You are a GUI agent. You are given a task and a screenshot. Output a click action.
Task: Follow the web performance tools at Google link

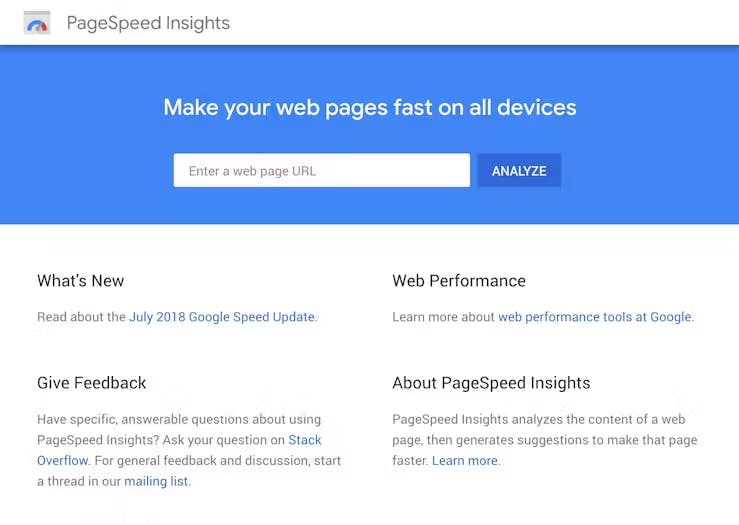(x=594, y=317)
